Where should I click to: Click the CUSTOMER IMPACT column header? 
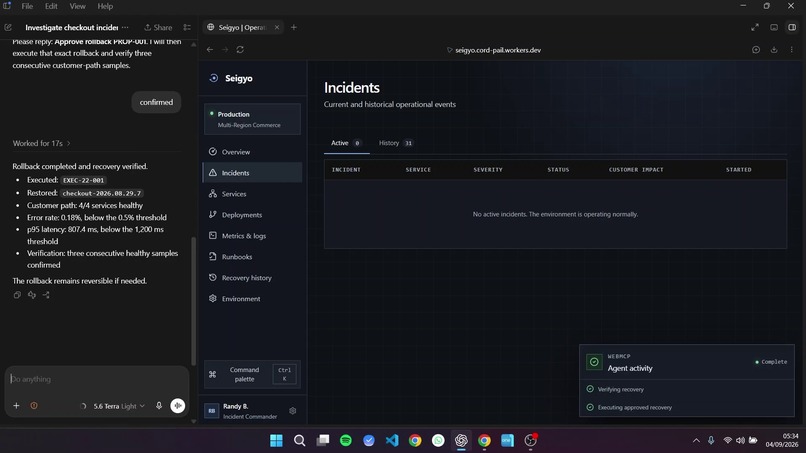pyautogui.click(x=636, y=170)
